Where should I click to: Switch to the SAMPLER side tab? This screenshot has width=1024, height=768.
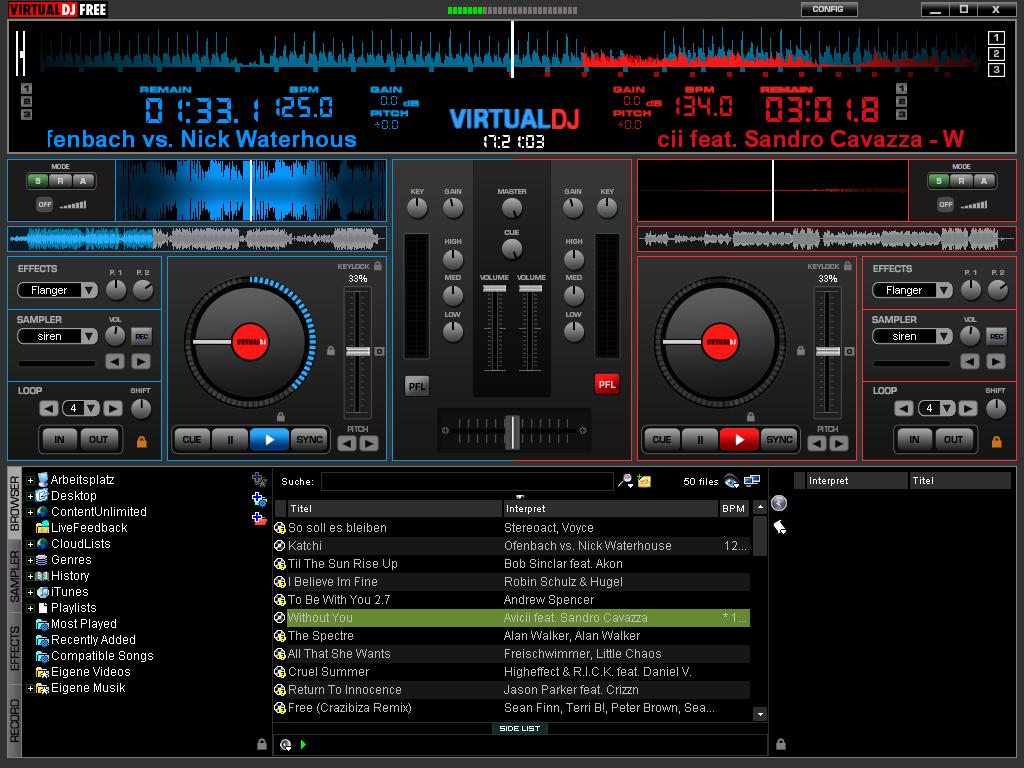[x=14, y=576]
